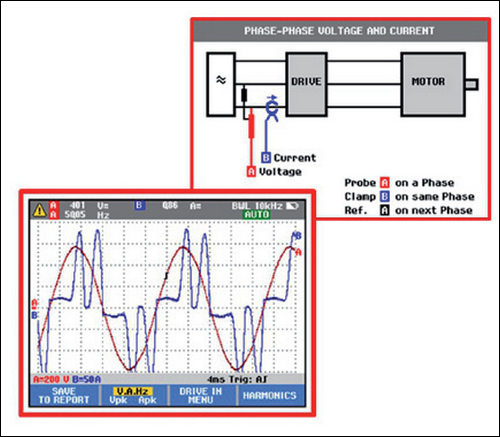Click the blue B channel header badge

(139, 205)
